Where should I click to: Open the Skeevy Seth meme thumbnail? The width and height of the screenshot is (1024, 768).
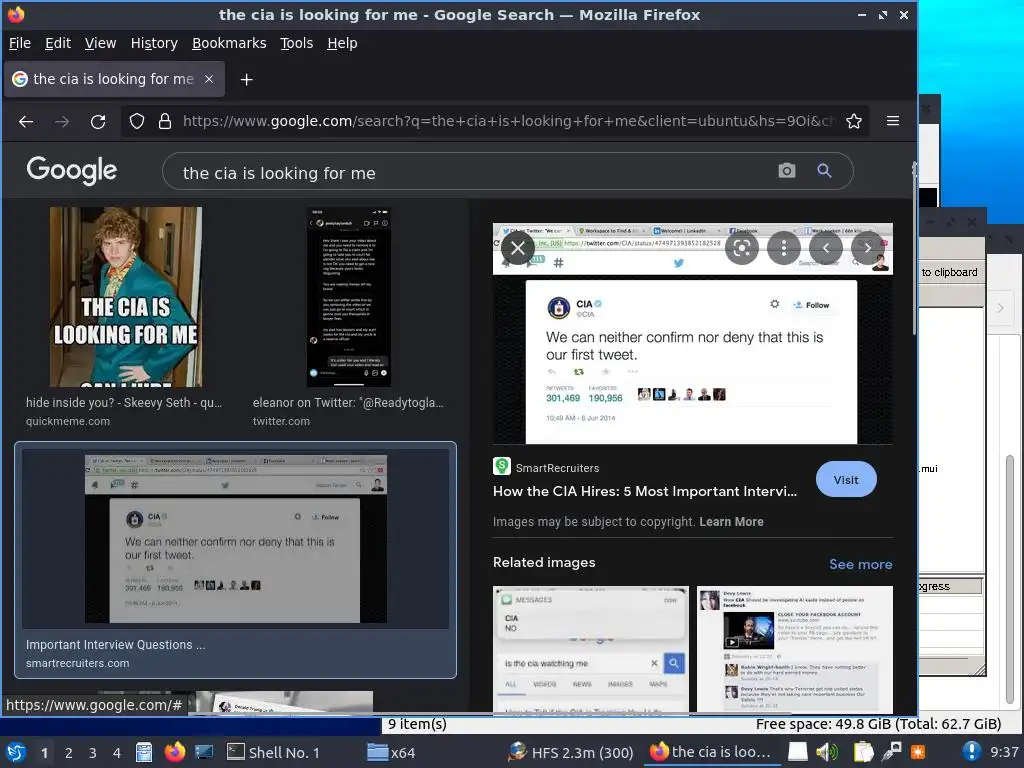tap(126, 296)
